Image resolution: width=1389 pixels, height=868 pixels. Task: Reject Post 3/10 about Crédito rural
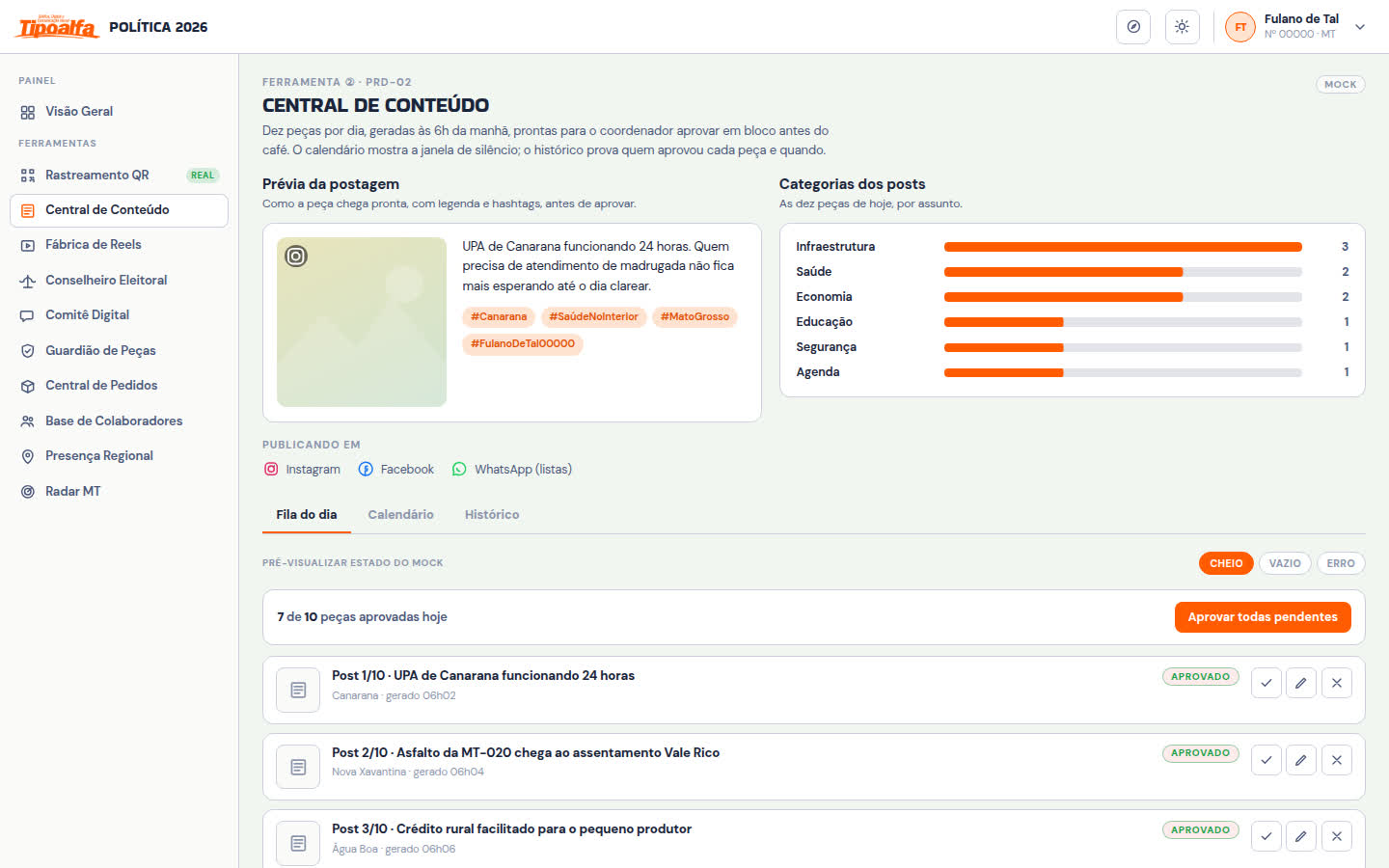pyautogui.click(x=1337, y=837)
